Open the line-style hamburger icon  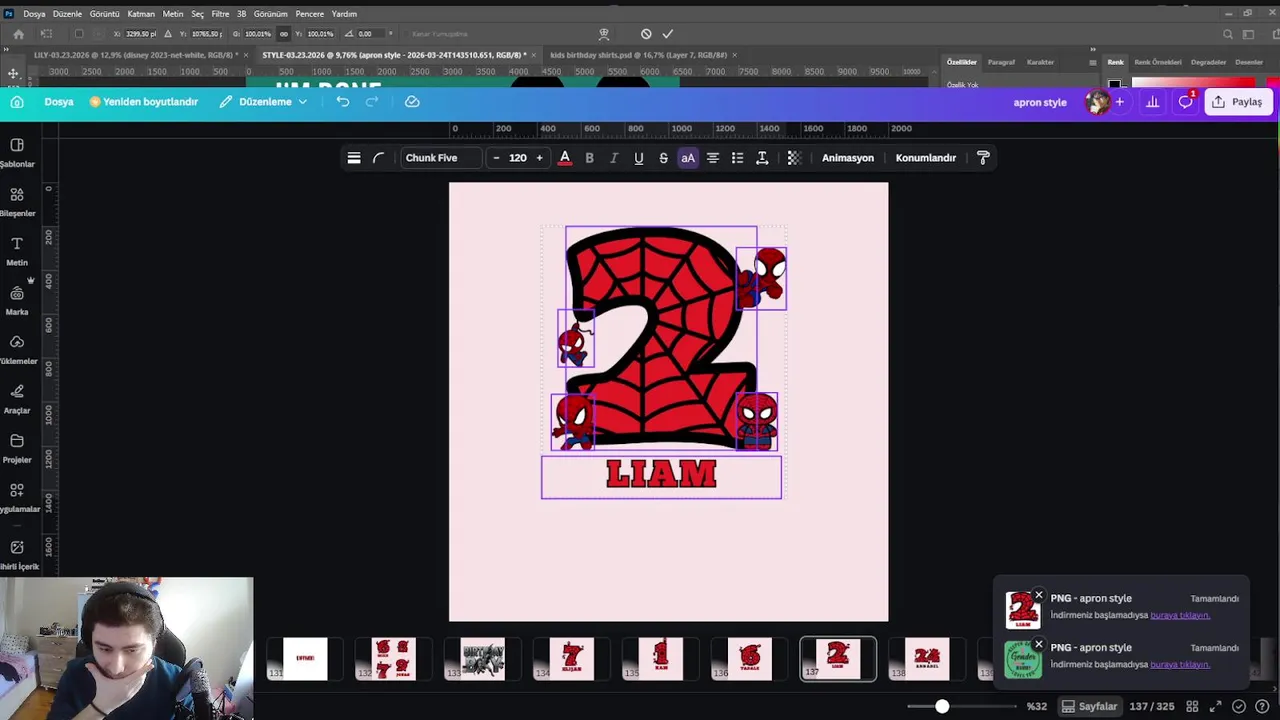point(354,158)
